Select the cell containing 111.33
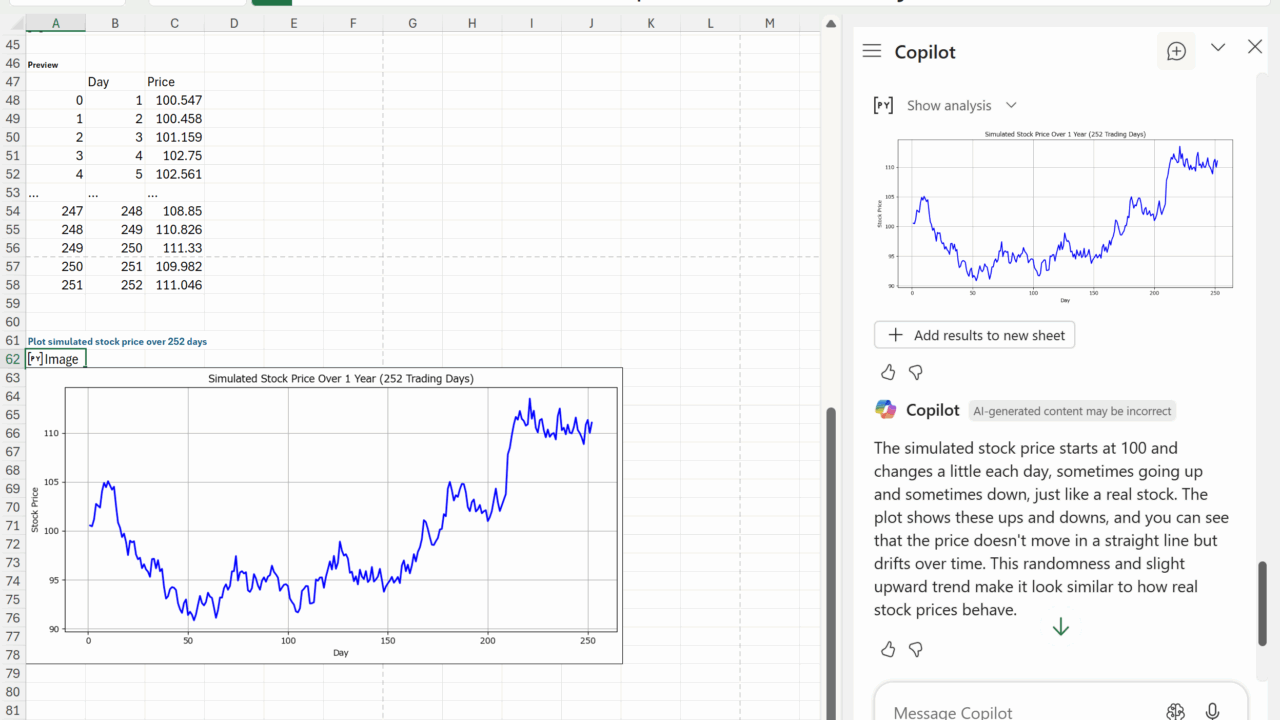The width and height of the screenshot is (1280, 720). point(174,248)
